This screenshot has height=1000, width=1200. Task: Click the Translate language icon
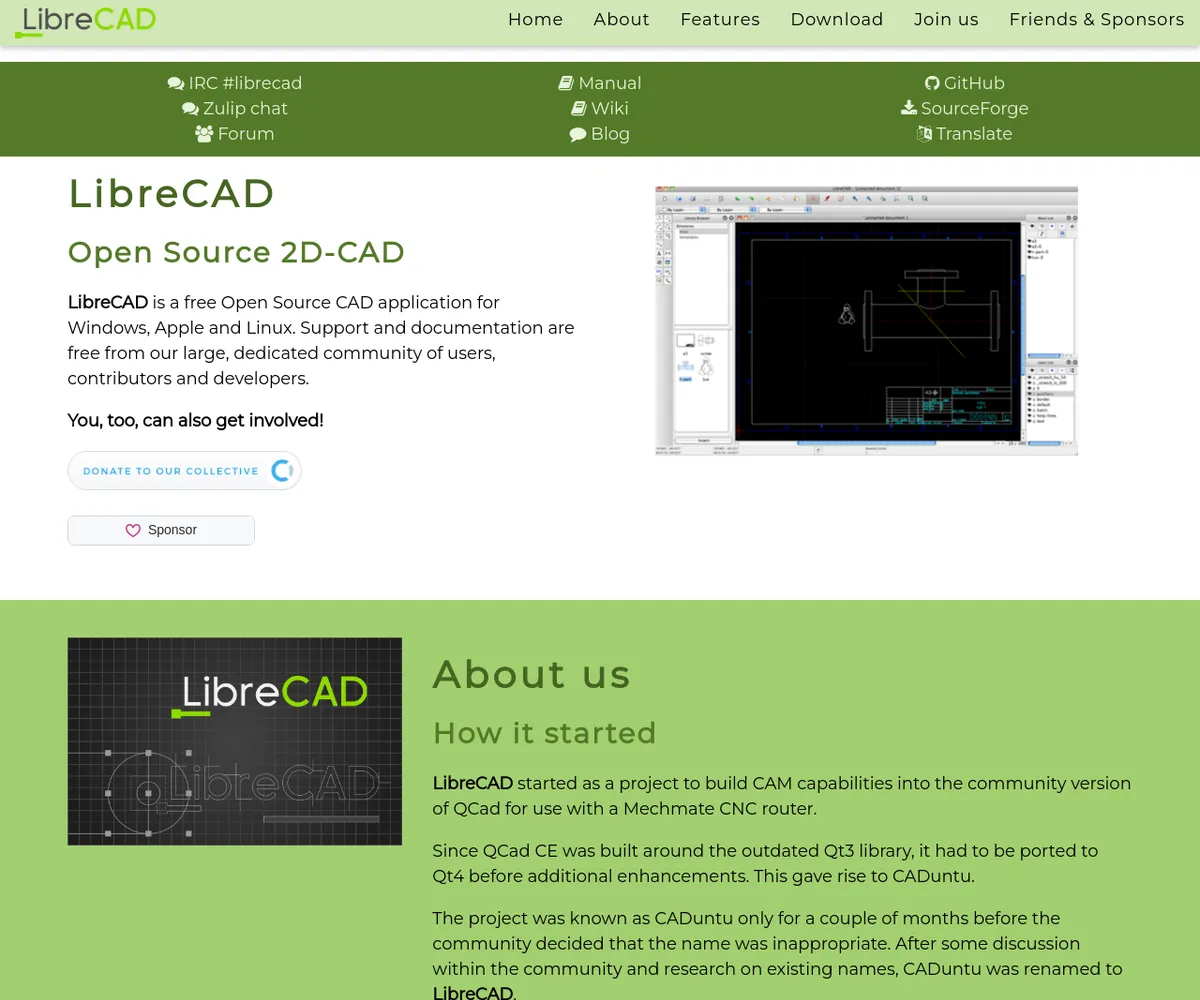[x=925, y=134]
